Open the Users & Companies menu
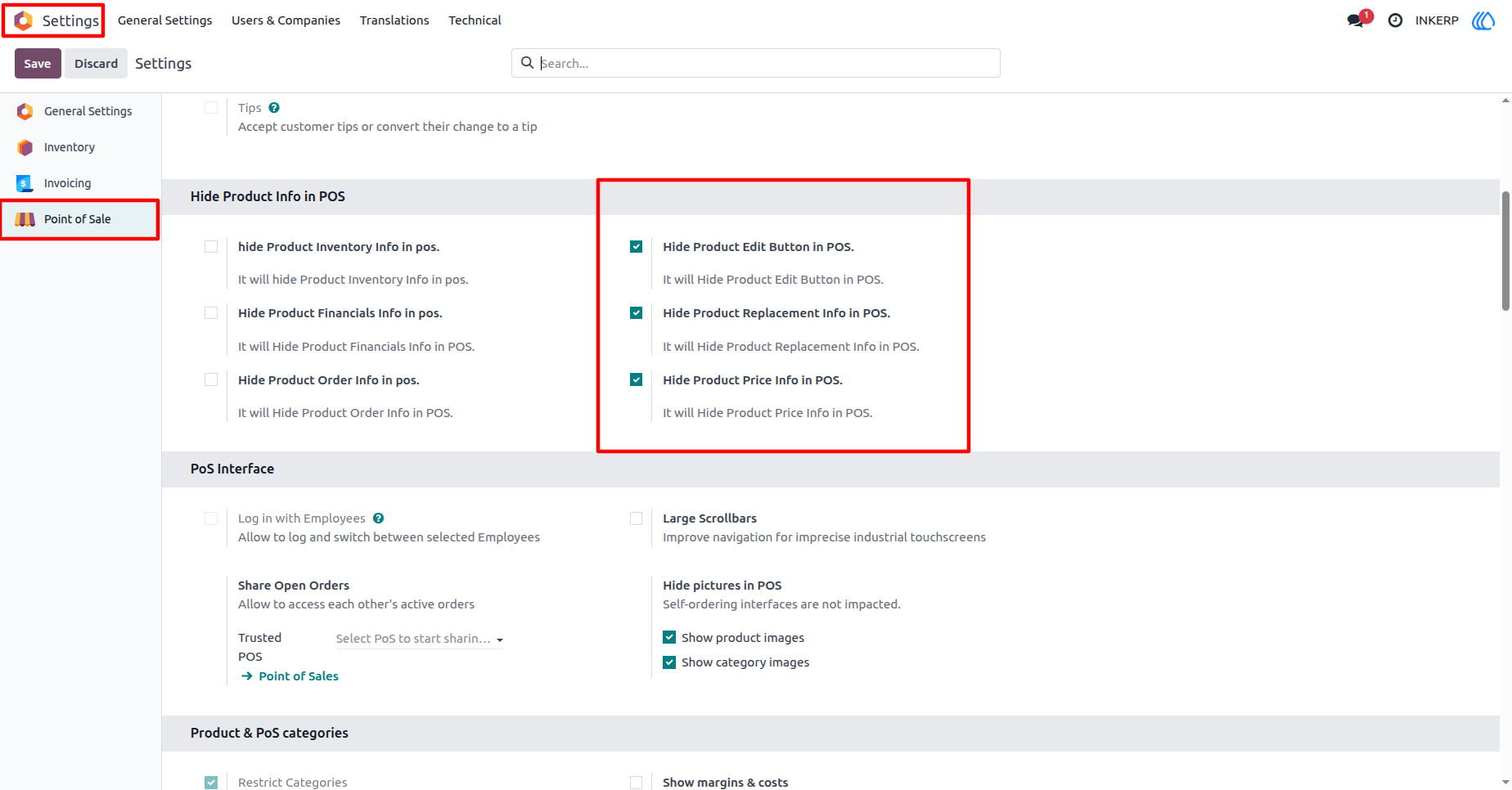This screenshot has width=1512, height=790. coord(286,20)
